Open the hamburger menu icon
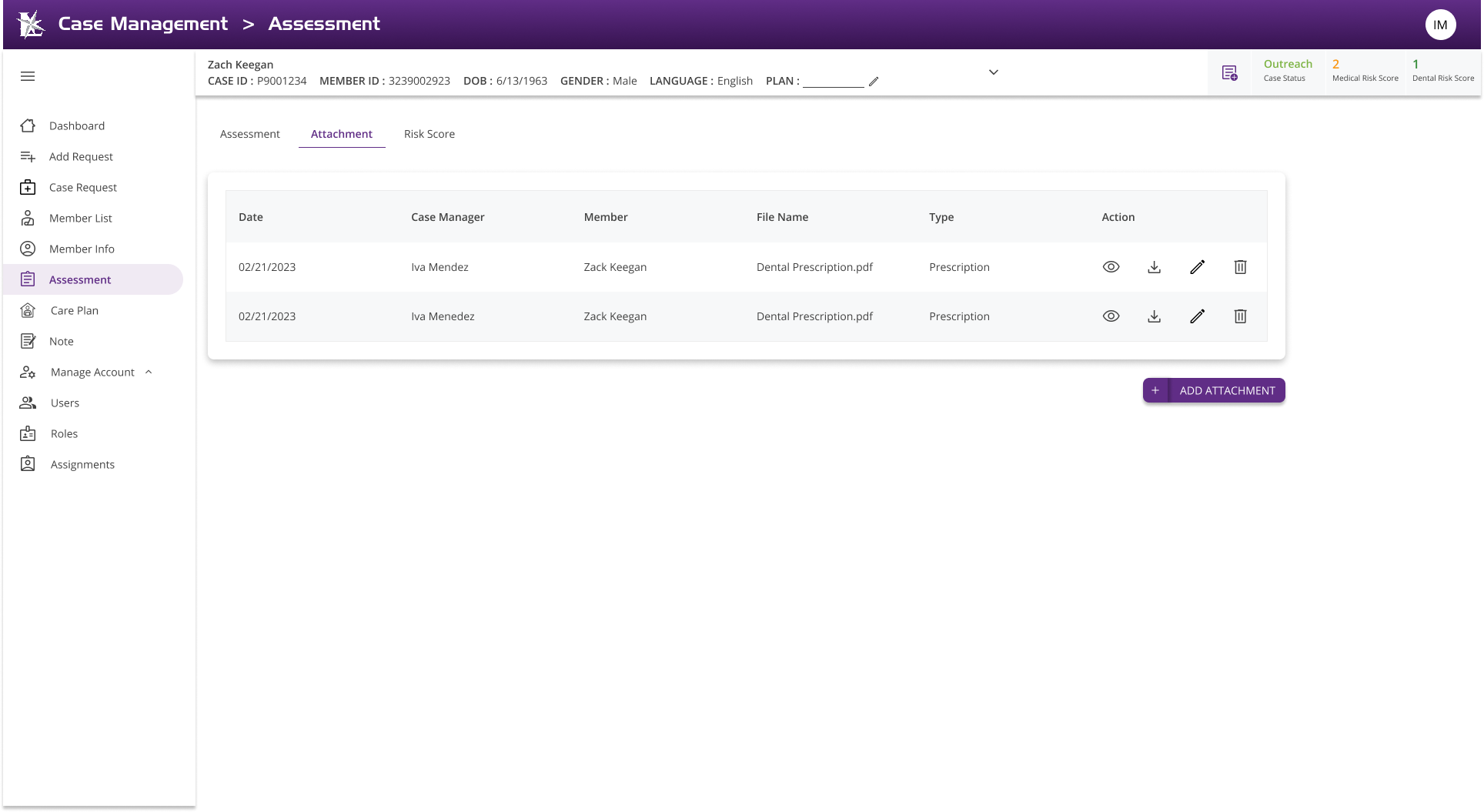 tap(28, 76)
